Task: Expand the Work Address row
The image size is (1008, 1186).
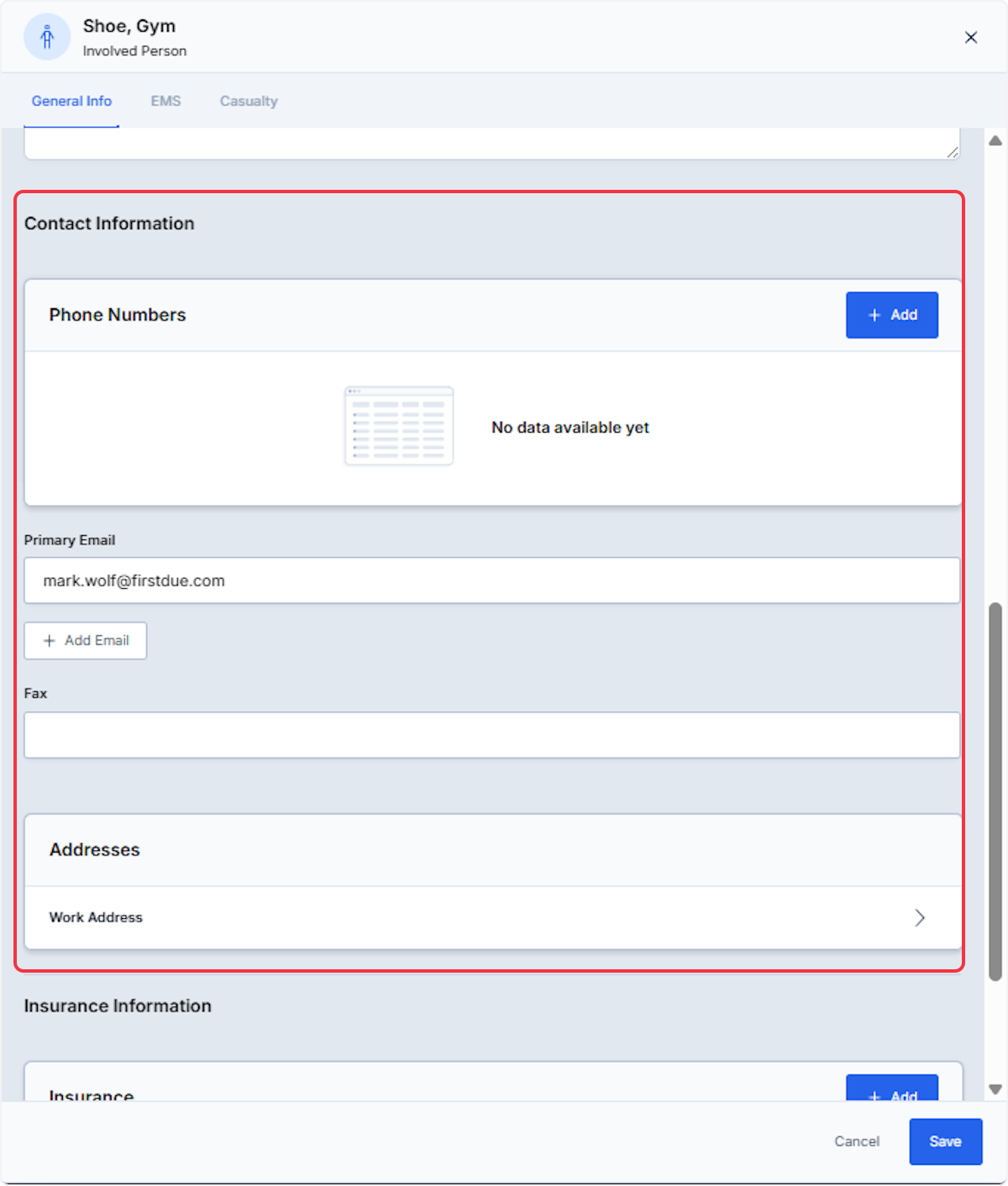Action: [493, 917]
